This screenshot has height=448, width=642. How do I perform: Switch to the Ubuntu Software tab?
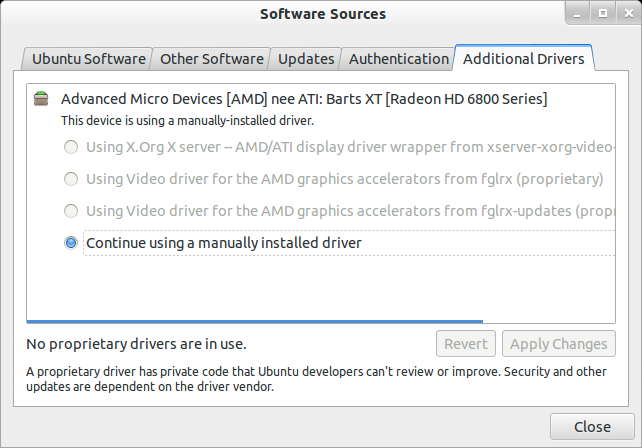[x=86, y=59]
